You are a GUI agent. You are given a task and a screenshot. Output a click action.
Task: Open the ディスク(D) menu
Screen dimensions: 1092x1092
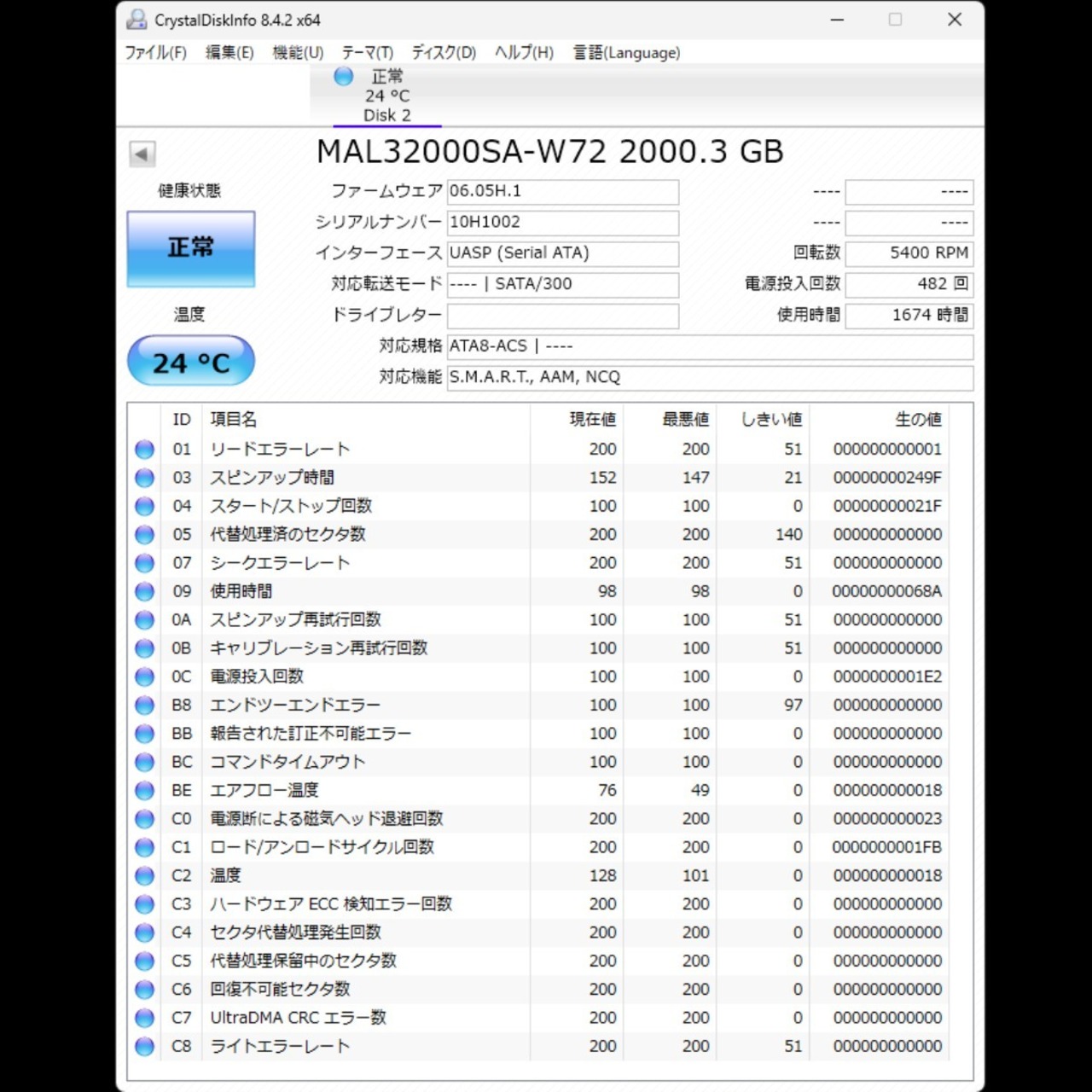pos(444,53)
